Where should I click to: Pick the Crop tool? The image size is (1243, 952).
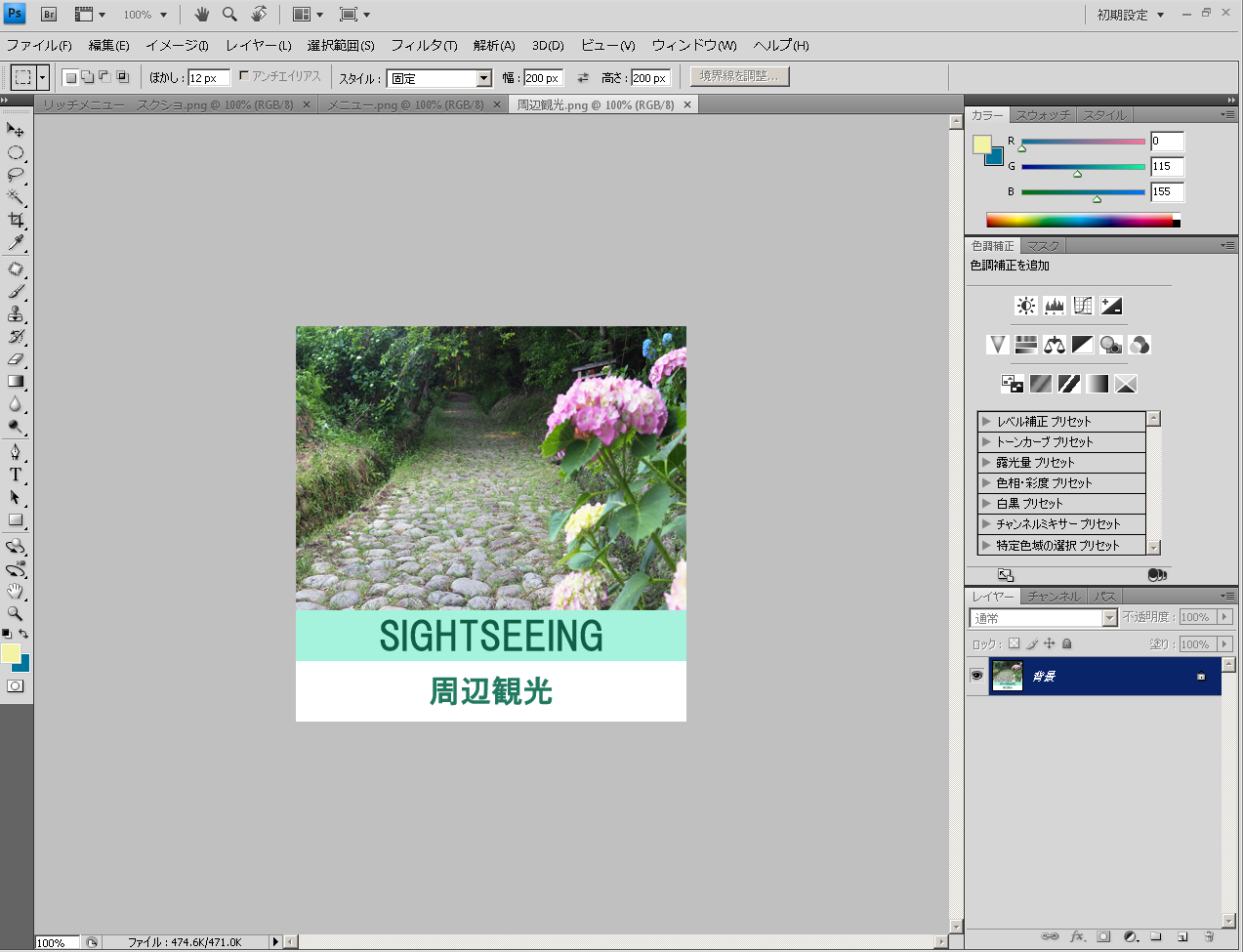tap(14, 220)
